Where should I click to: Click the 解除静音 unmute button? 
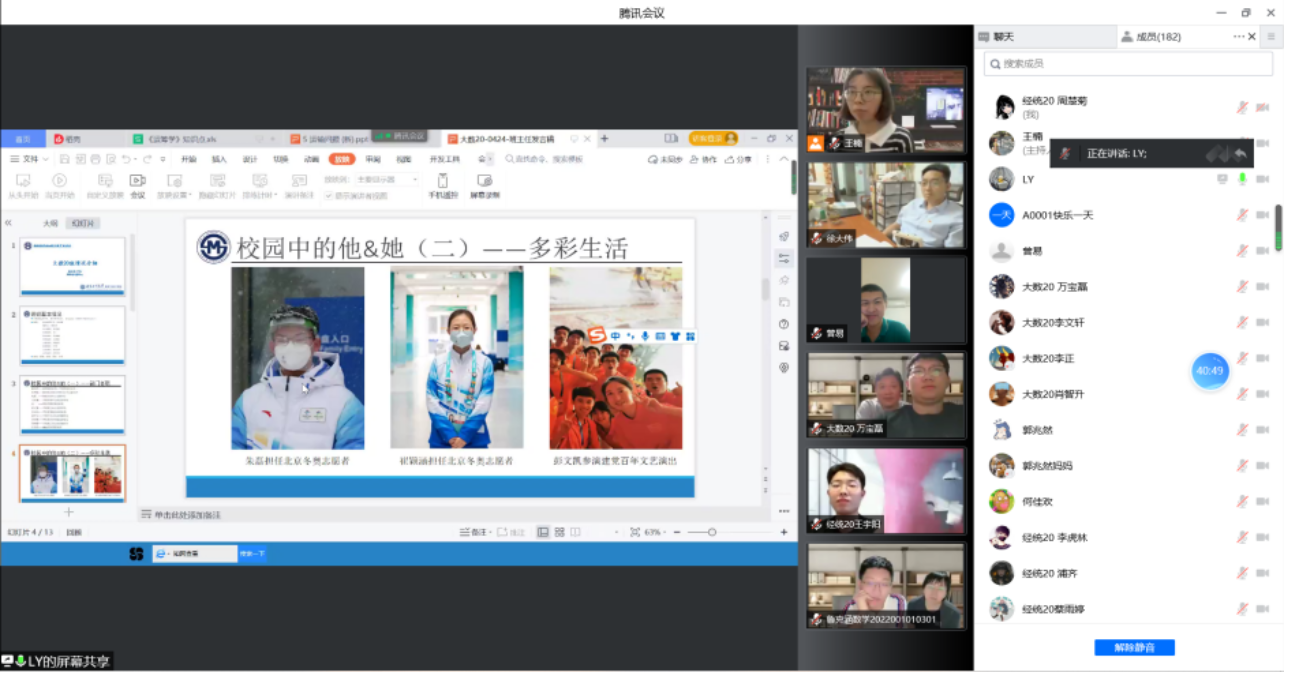[1134, 648]
